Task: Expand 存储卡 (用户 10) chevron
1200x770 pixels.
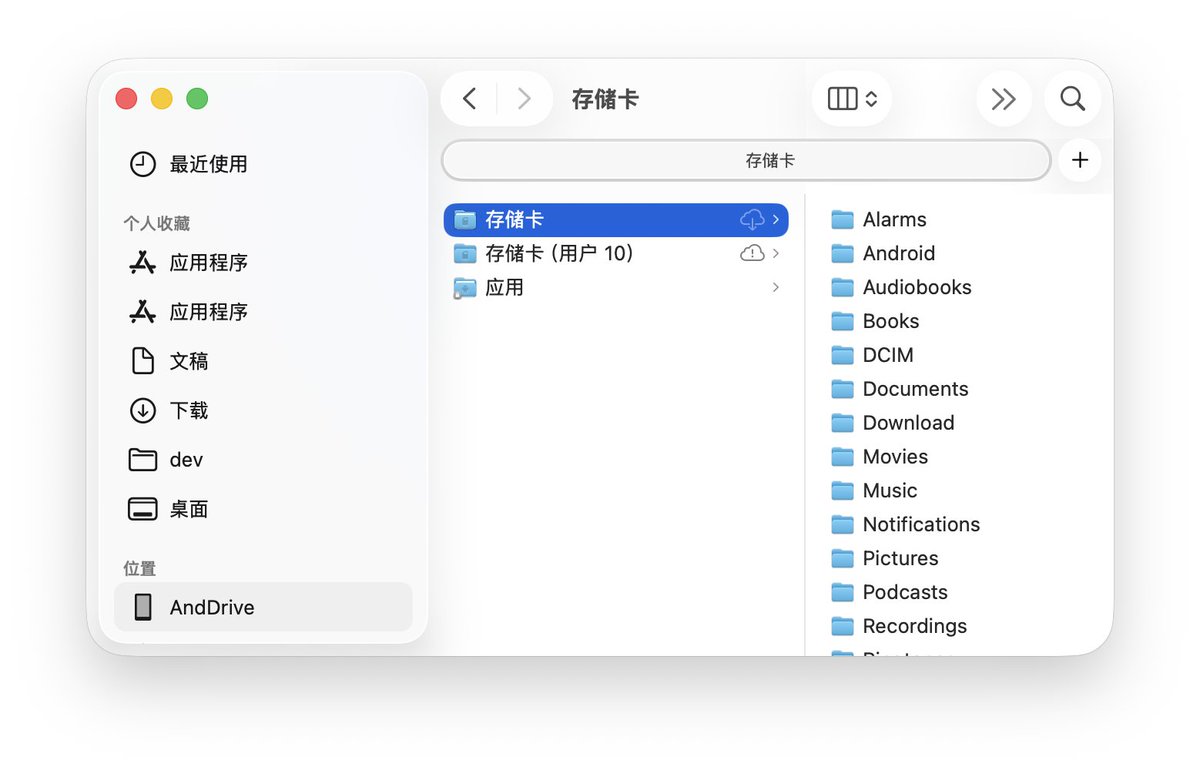Action: click(x=776, y=253)
